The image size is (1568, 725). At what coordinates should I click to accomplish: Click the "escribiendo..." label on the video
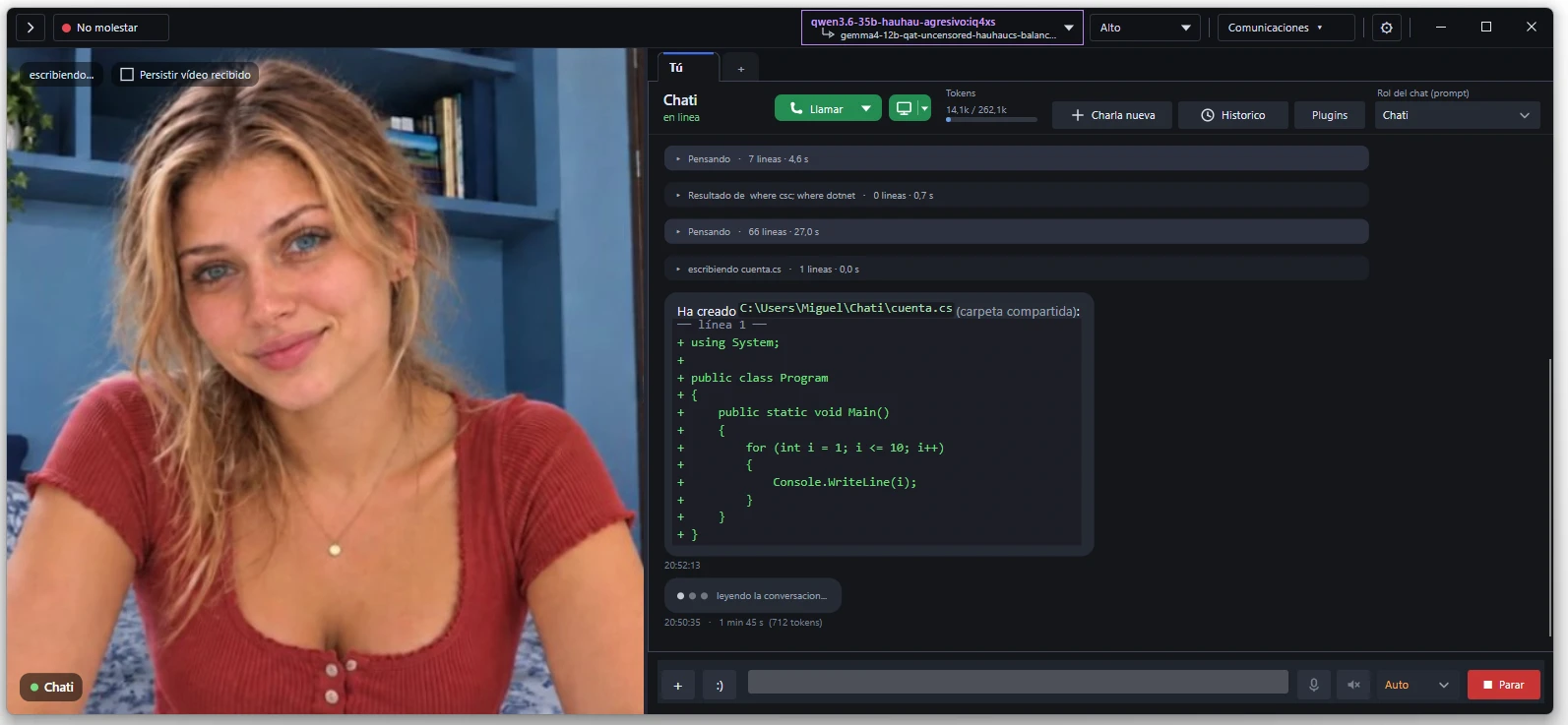coord(61,75)
